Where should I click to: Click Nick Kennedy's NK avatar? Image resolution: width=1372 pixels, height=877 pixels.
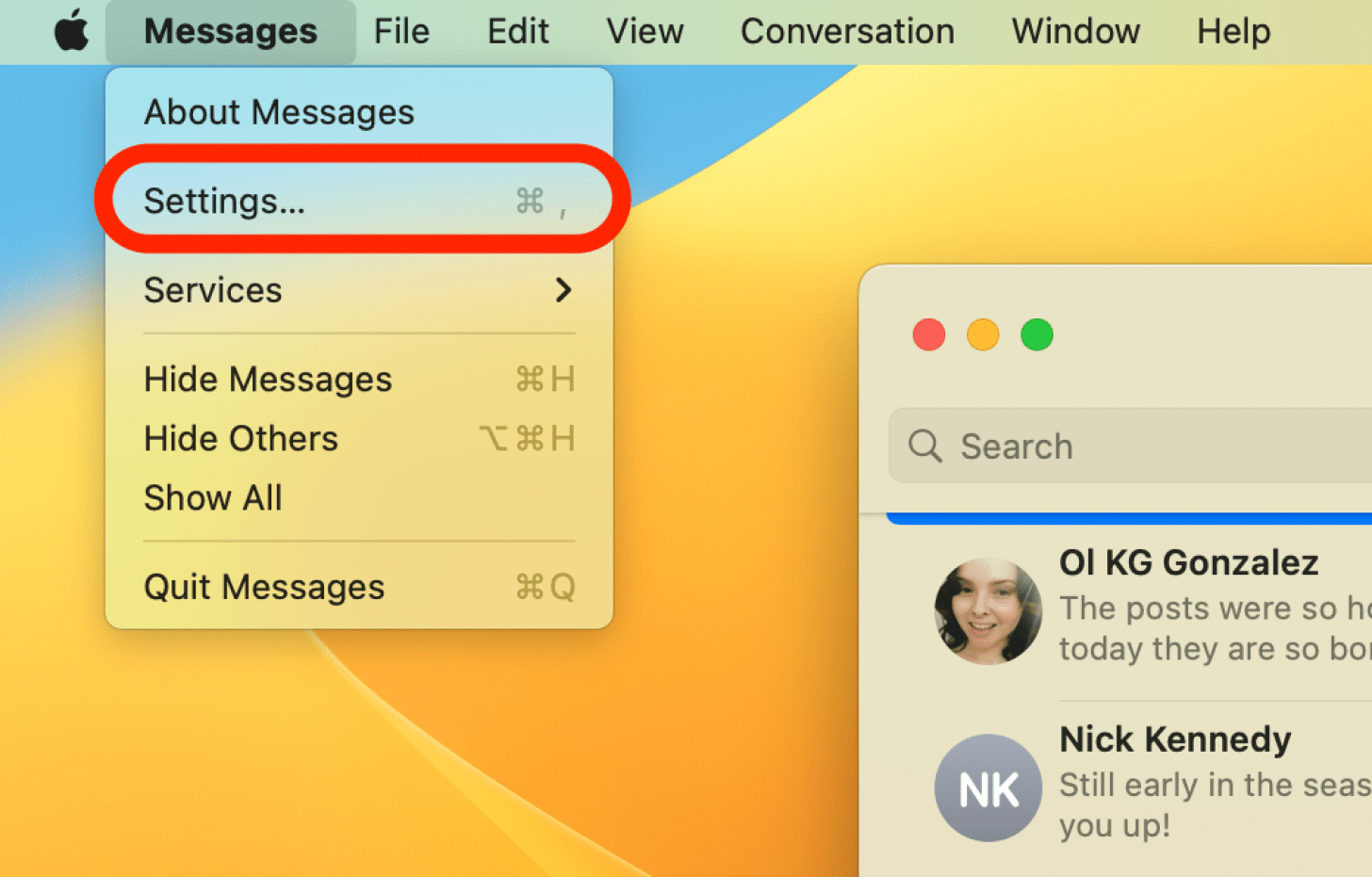point(988,788)
